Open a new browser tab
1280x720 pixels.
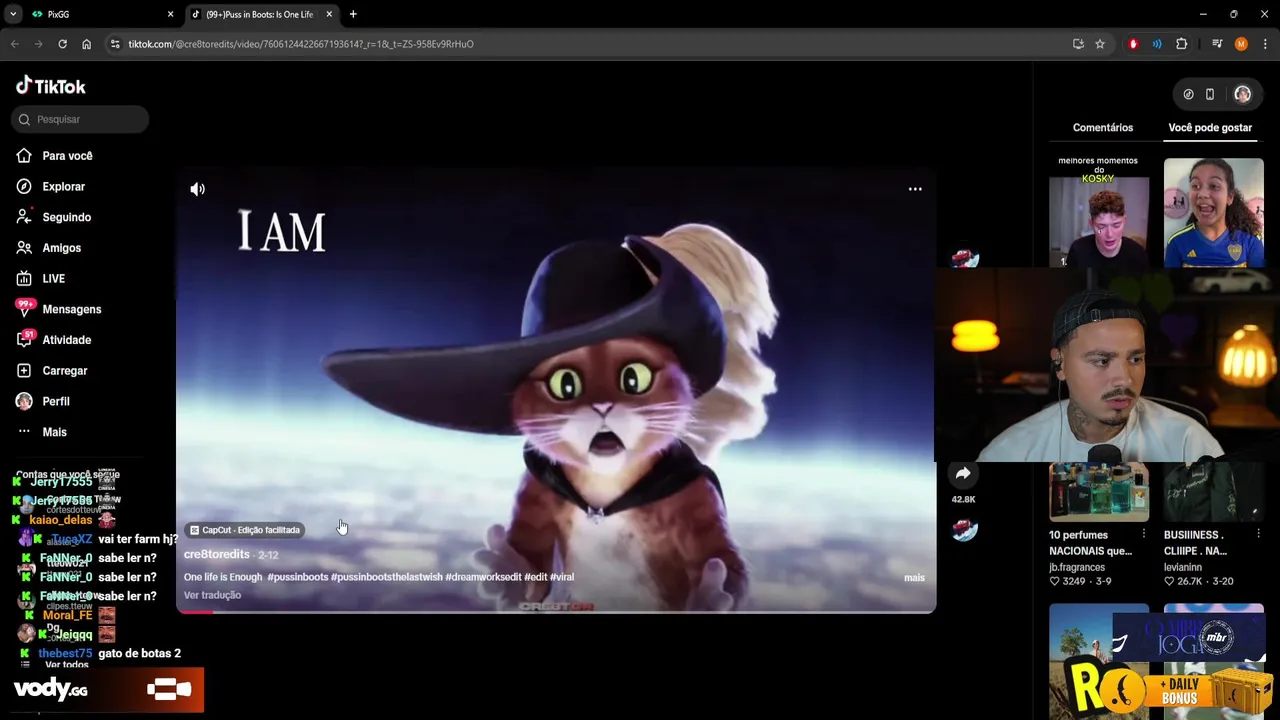coord(353,14)
